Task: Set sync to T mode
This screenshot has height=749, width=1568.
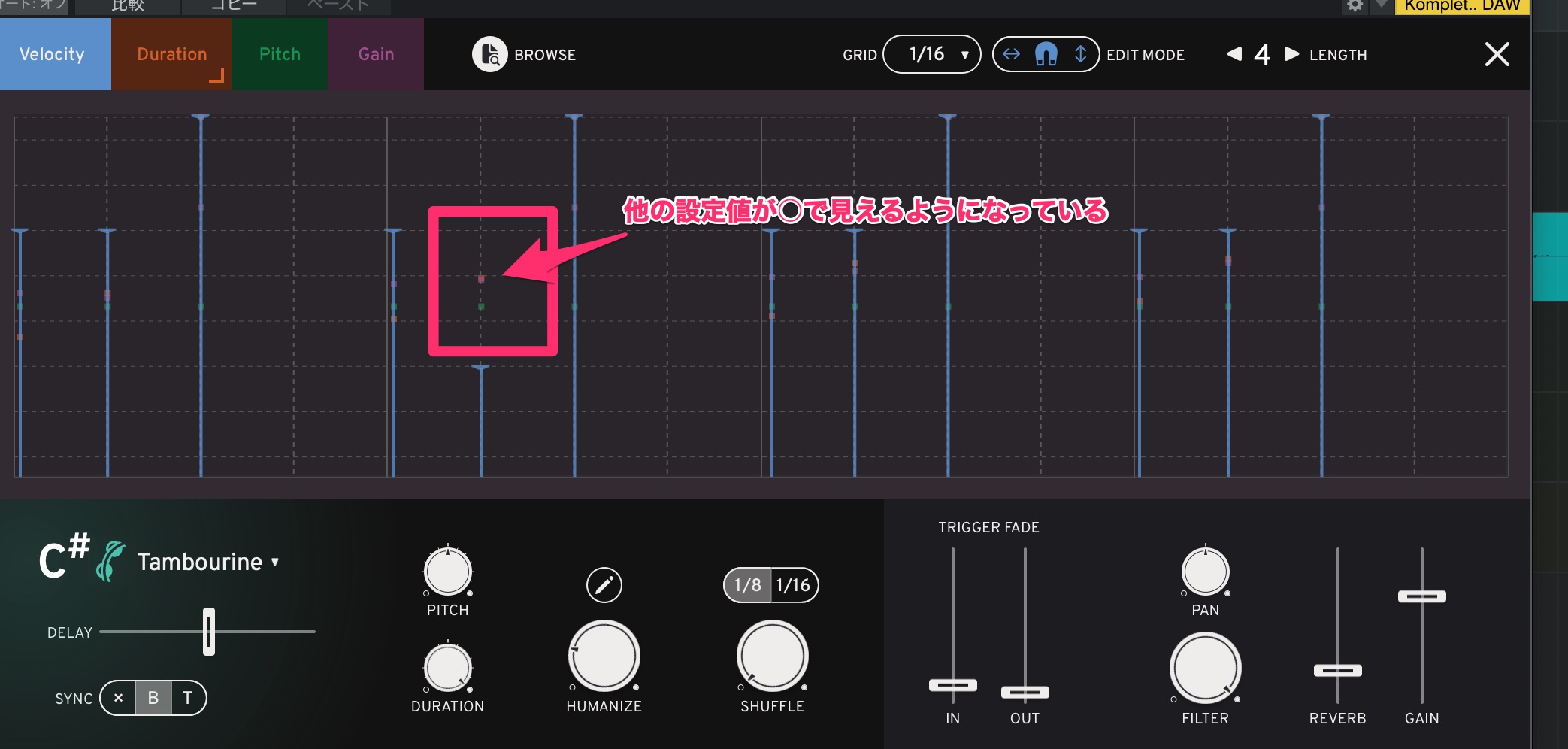Action: pos(188,698)
